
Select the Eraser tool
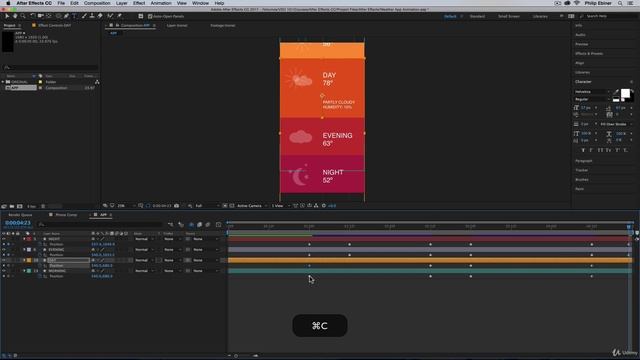coord(100,16)
